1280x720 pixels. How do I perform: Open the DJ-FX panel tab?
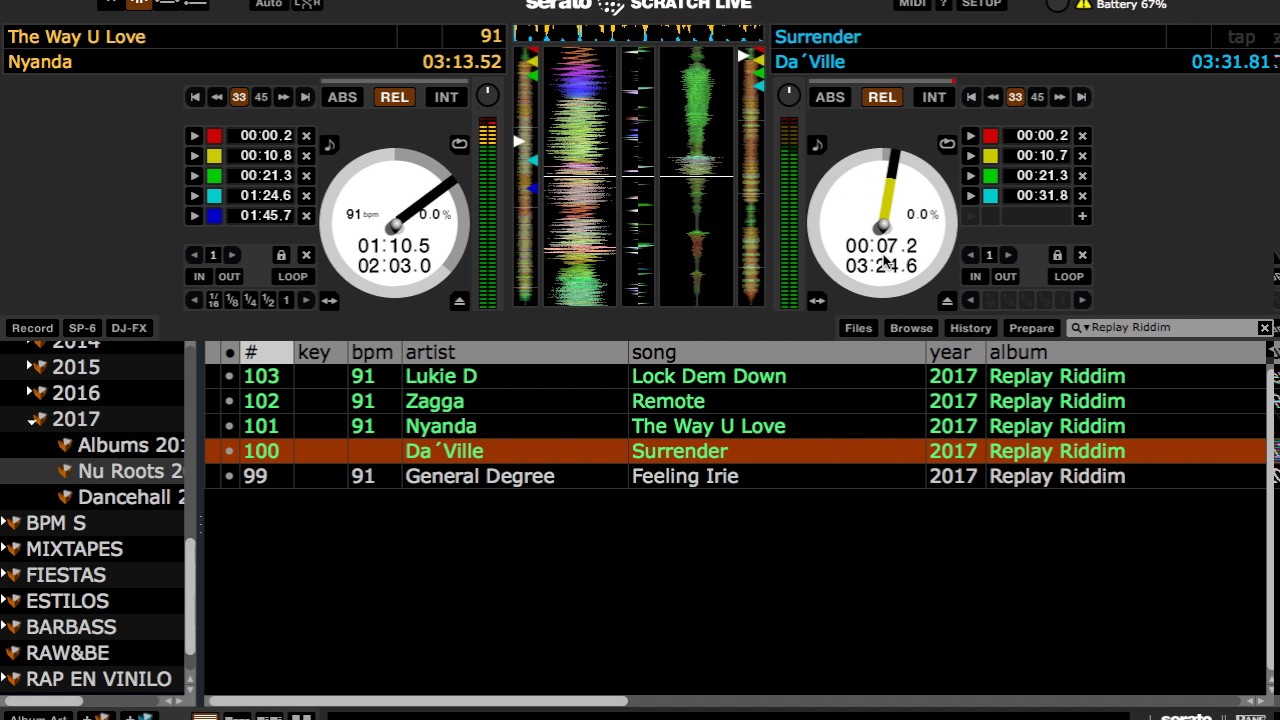coord(129,328)
